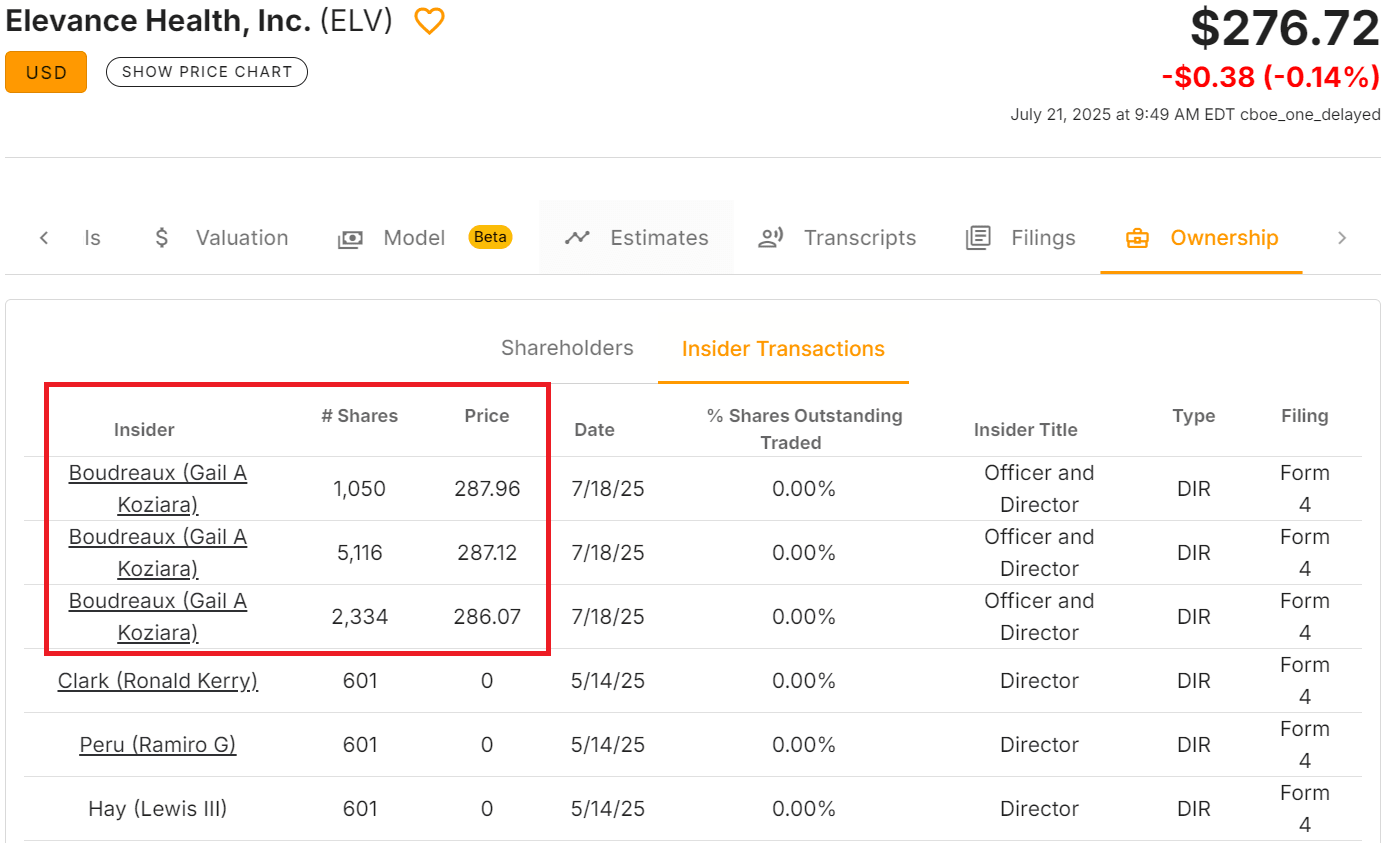1388x843 pixels.
Task: Click the 5/14/25 date in Hay's row
Action: (x=607, y=809)
